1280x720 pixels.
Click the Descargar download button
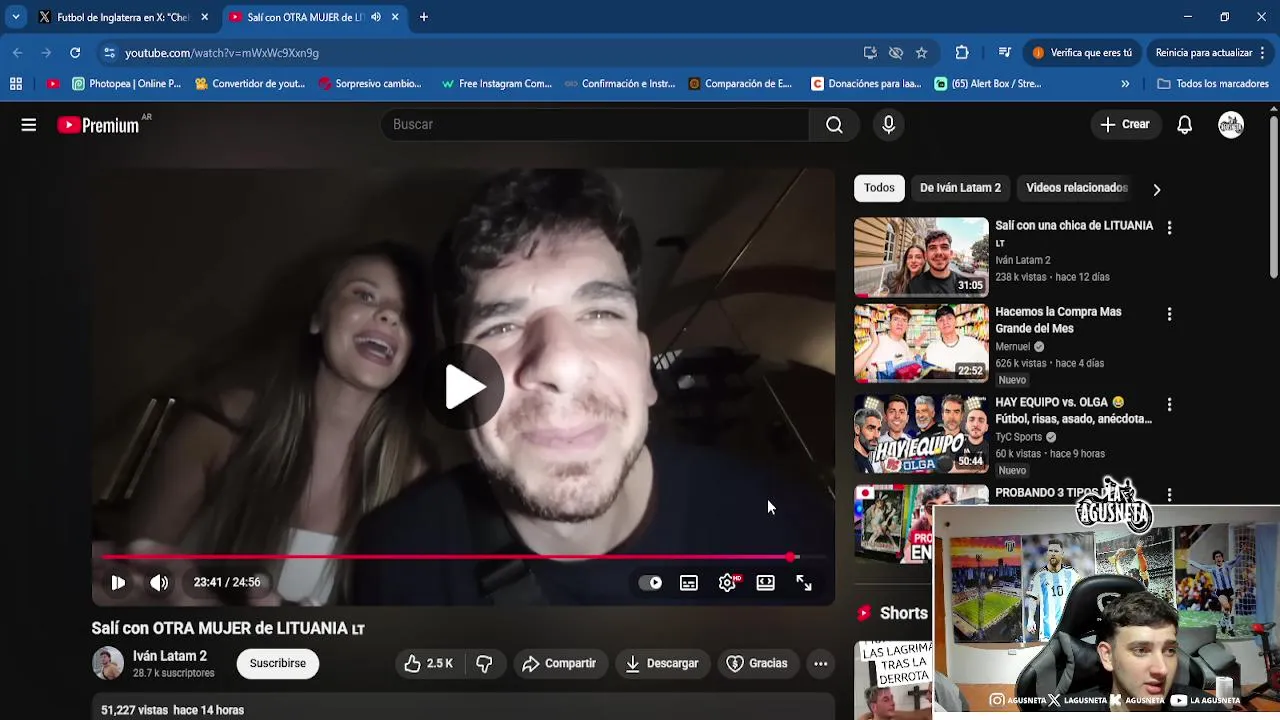coord(662,663)
